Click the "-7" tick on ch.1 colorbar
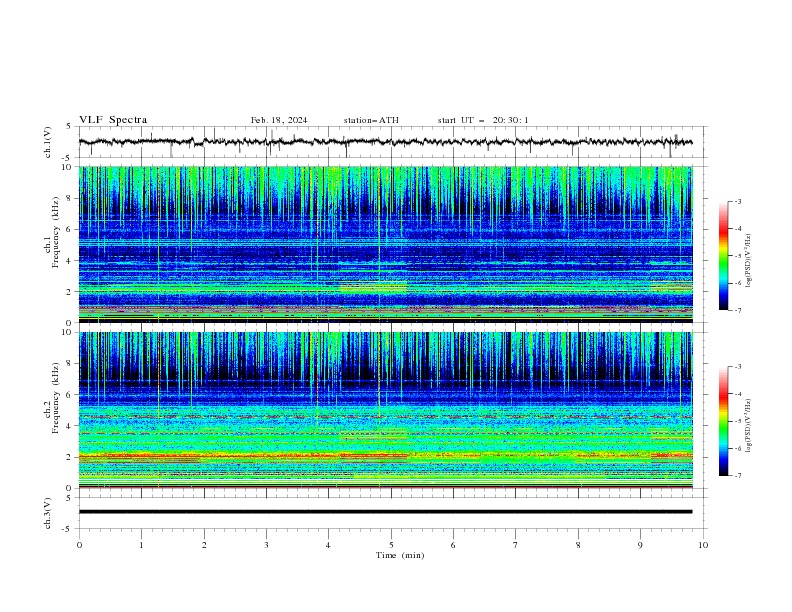Image resolution: width=792 pixels, height=612 pixels. (x=738, y=310)
